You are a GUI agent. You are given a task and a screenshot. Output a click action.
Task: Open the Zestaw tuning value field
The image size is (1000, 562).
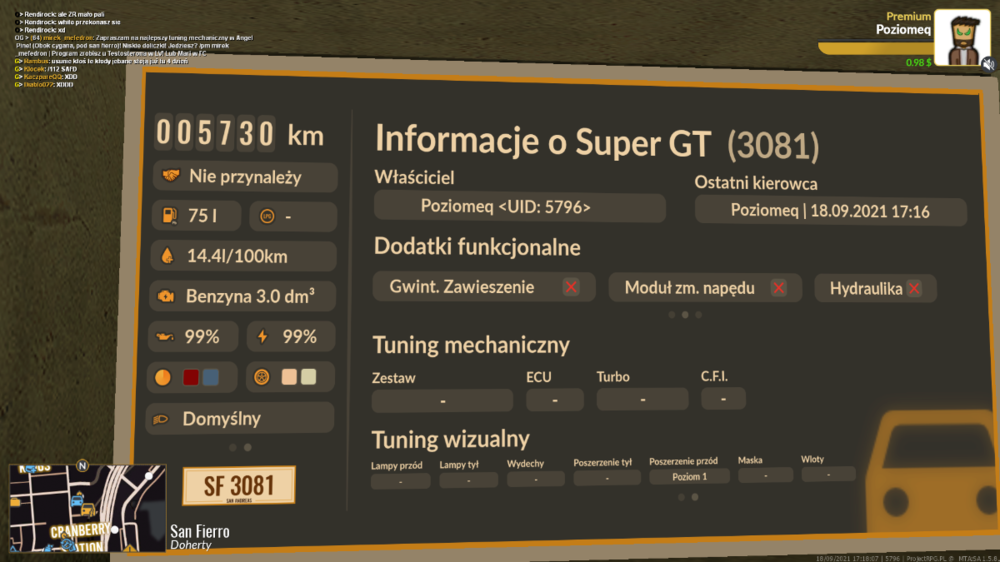pyautogui.click(x=442, y=401)
